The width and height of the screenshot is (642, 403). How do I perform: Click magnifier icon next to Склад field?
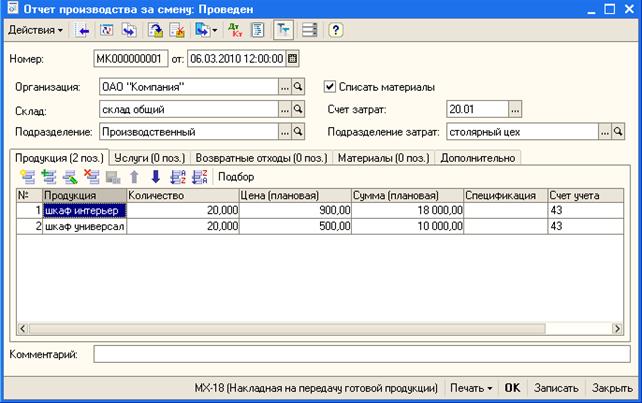pos(298,109)
